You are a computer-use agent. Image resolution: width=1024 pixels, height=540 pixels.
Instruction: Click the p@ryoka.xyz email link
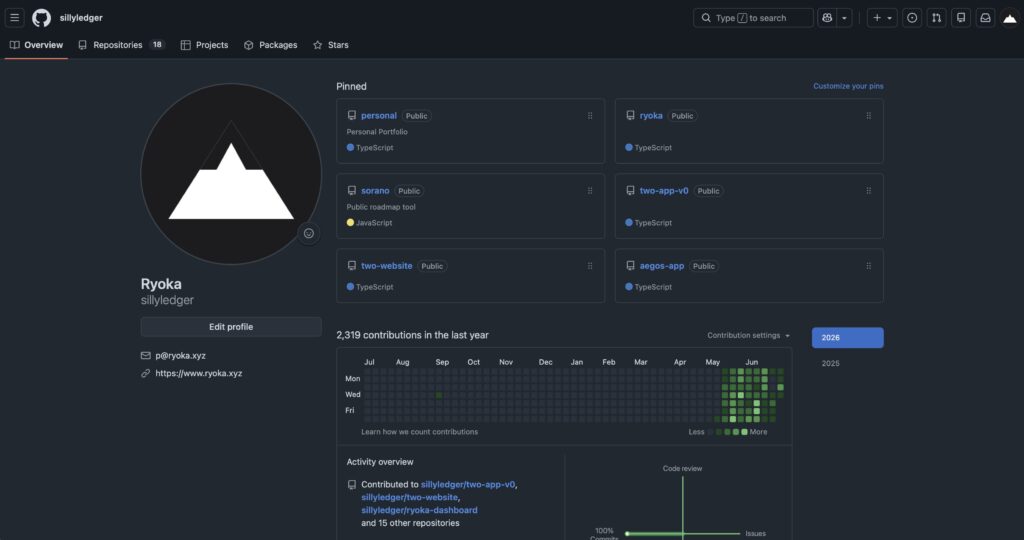coord(180,356)
